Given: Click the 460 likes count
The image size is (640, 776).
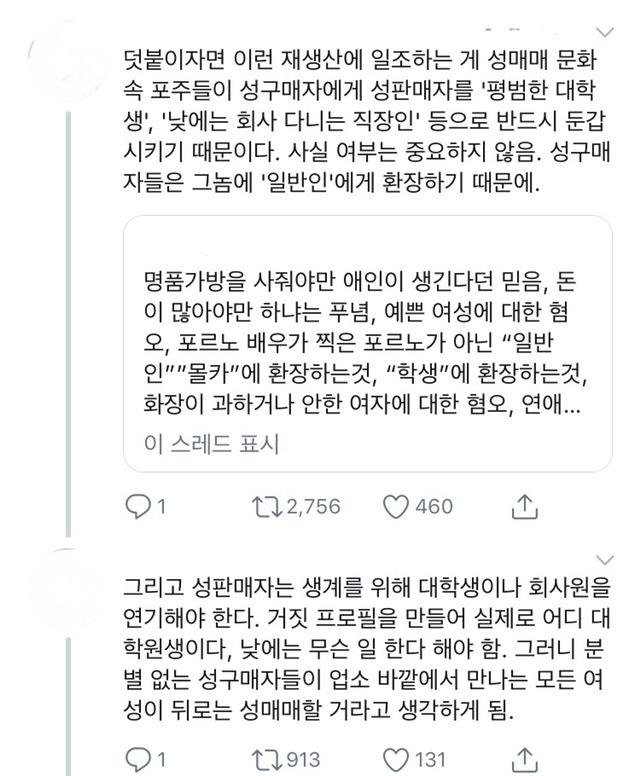Looking at the screenshot, I should 434,507.
